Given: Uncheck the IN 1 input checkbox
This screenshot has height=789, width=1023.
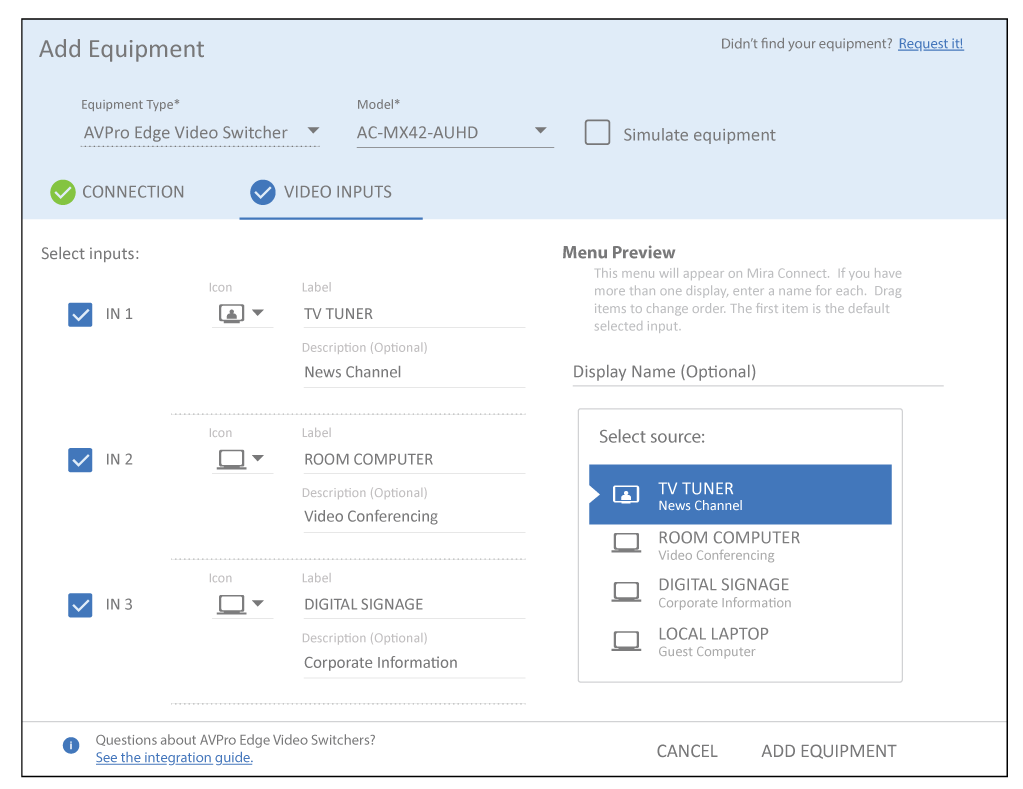Looking at the screenshot, I should (x=80, y=314).
